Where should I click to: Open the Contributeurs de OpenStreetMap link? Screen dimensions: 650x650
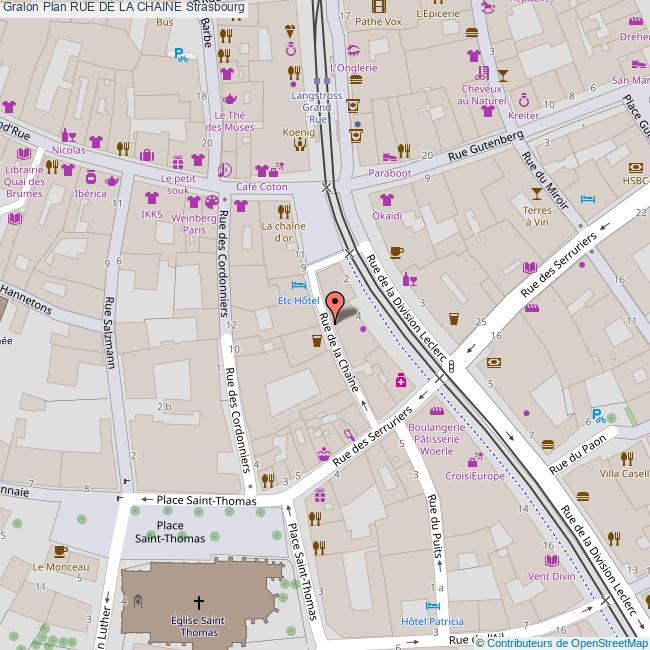568,642
